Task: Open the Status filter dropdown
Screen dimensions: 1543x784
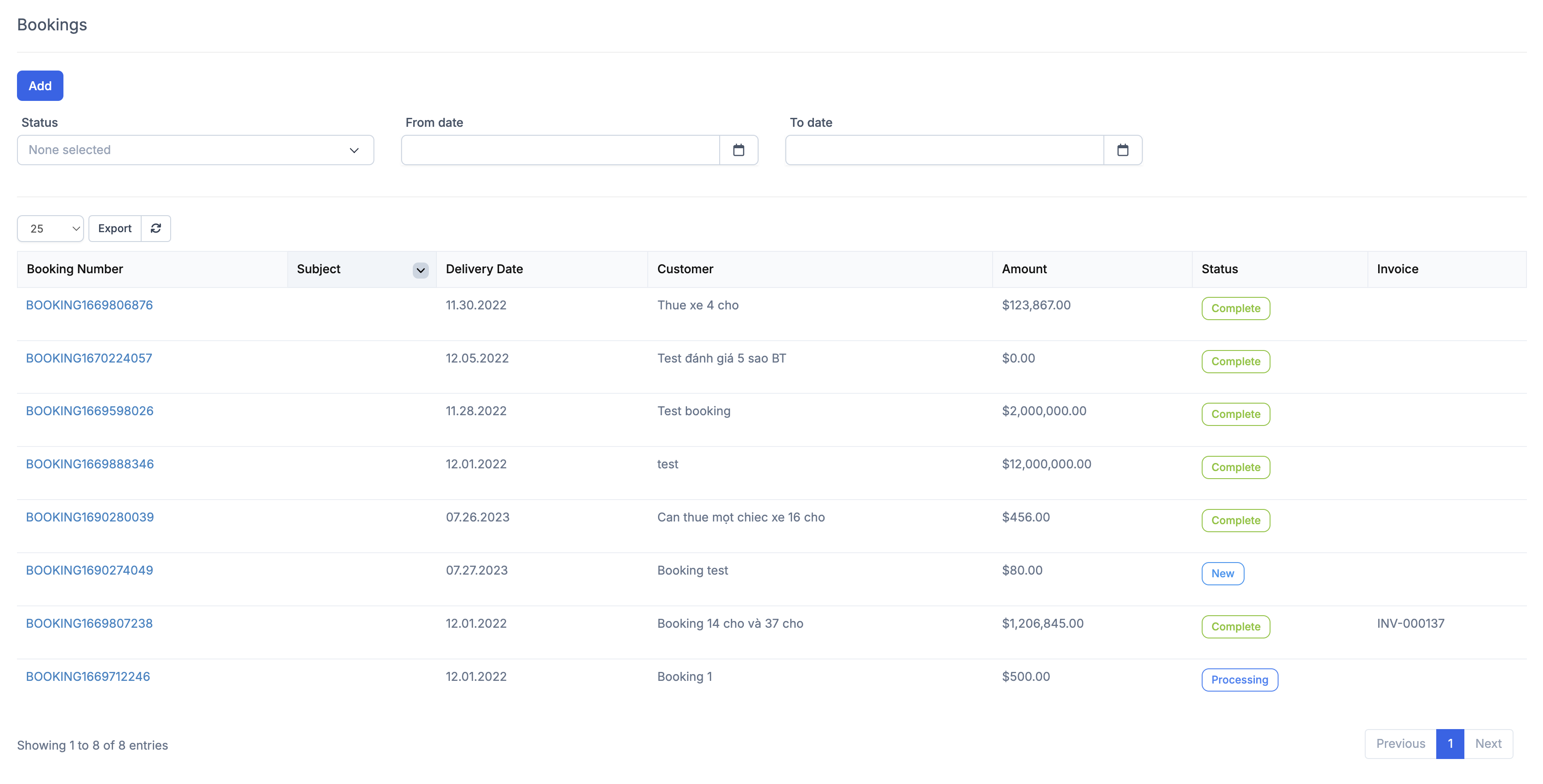Action: pyautogui.click(x=195, y=150)
